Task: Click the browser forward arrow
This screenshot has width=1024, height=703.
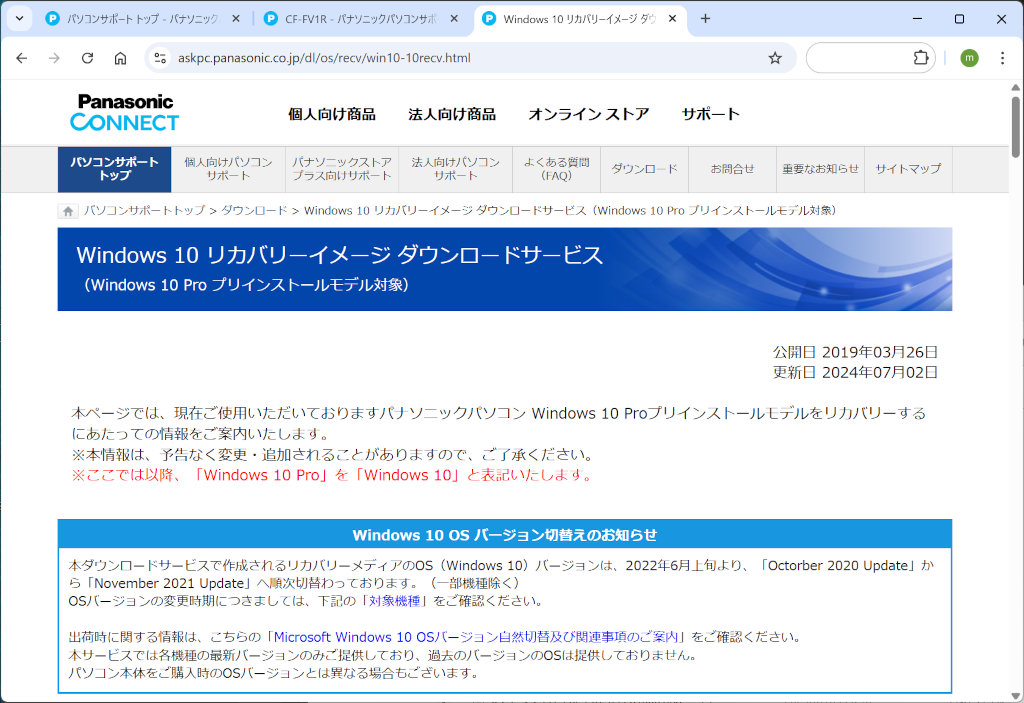Action: pyautogui.click(x=54, y=58)
